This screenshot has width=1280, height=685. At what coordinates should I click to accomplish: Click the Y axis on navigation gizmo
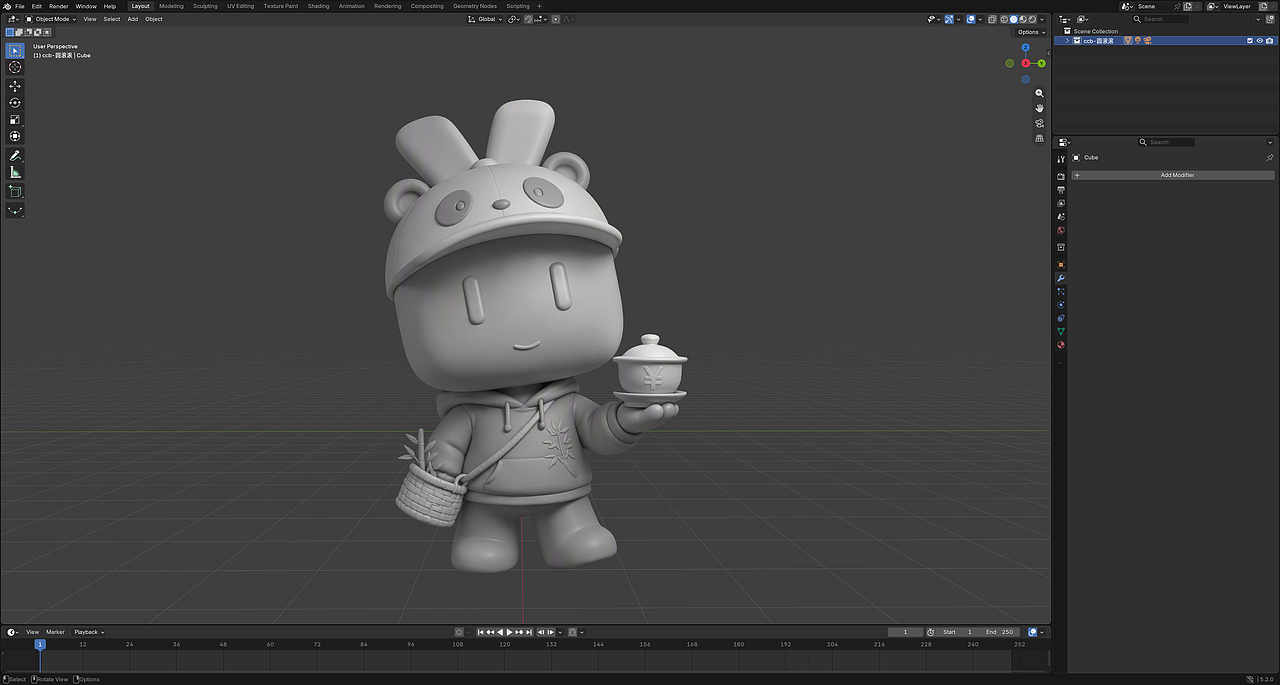1041,63
